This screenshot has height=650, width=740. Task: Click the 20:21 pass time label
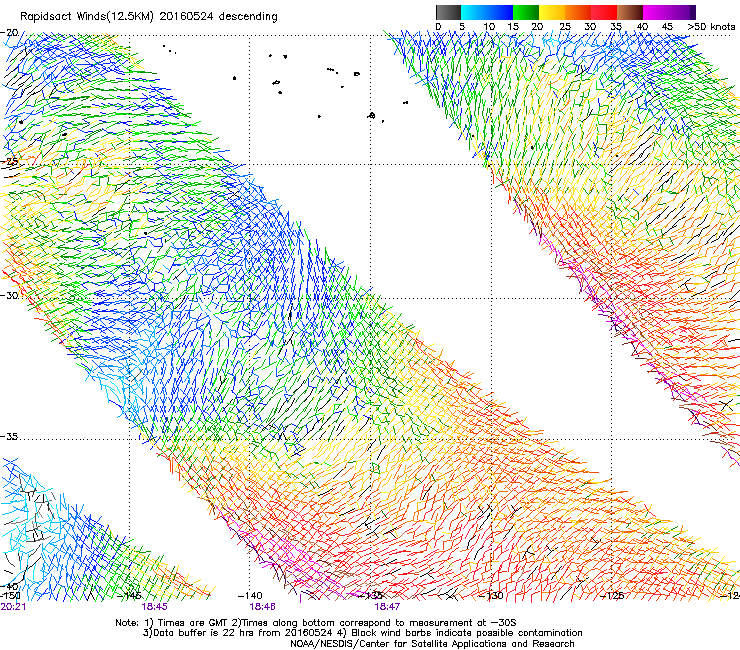click(13, 607)
